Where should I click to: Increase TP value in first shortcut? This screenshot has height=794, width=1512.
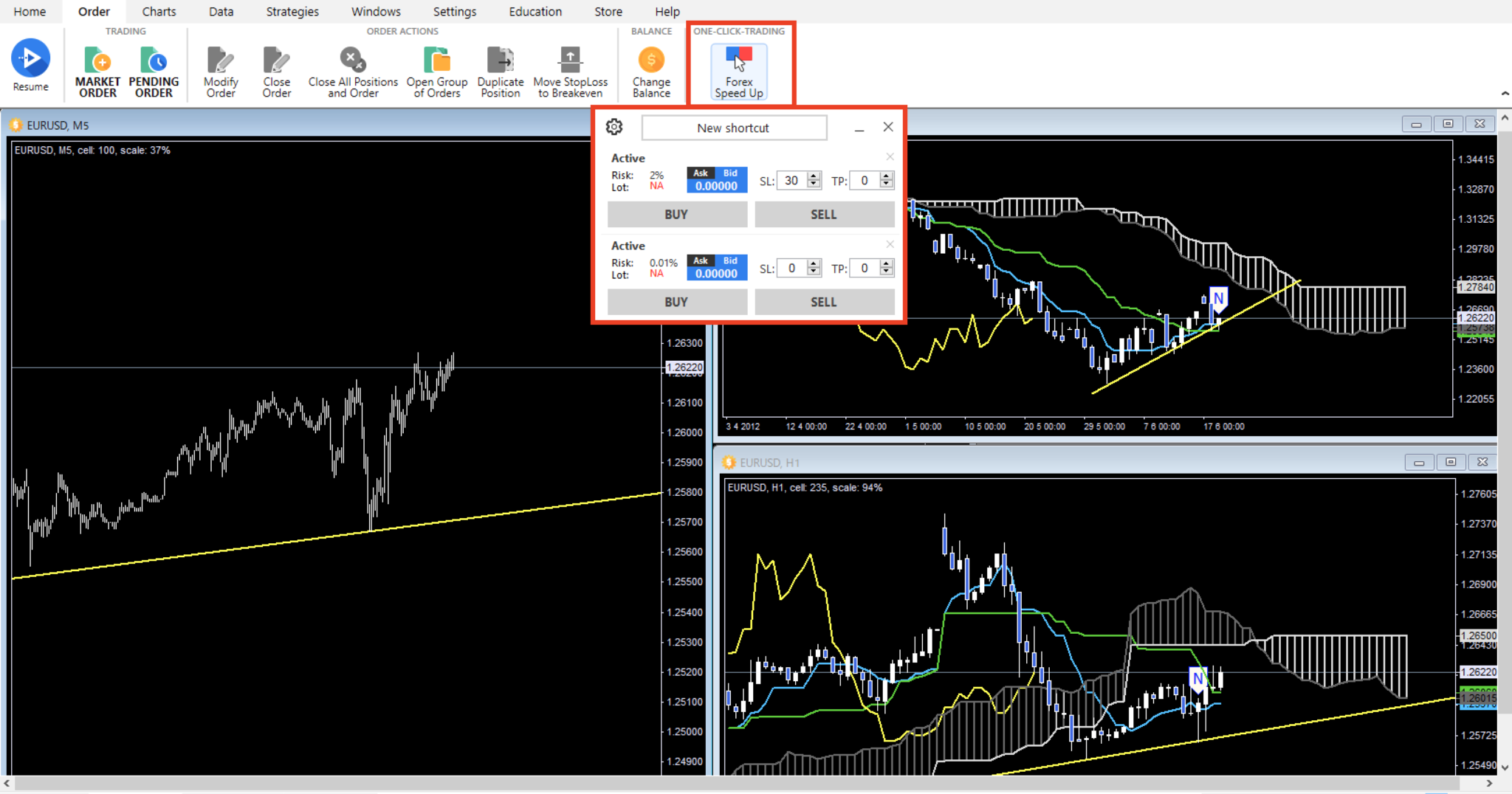(885, 176)
